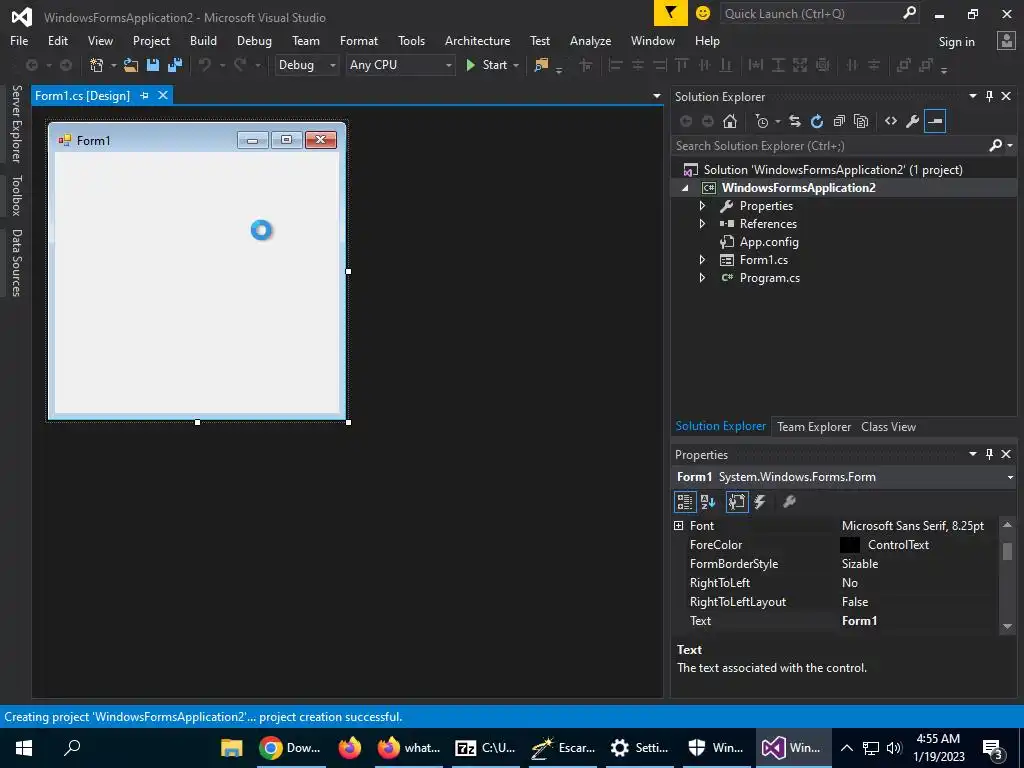Viewport: 1024px width, 768px height.
Task: Switch Properties grid to Categorized view
Action: tap(684, 502)
